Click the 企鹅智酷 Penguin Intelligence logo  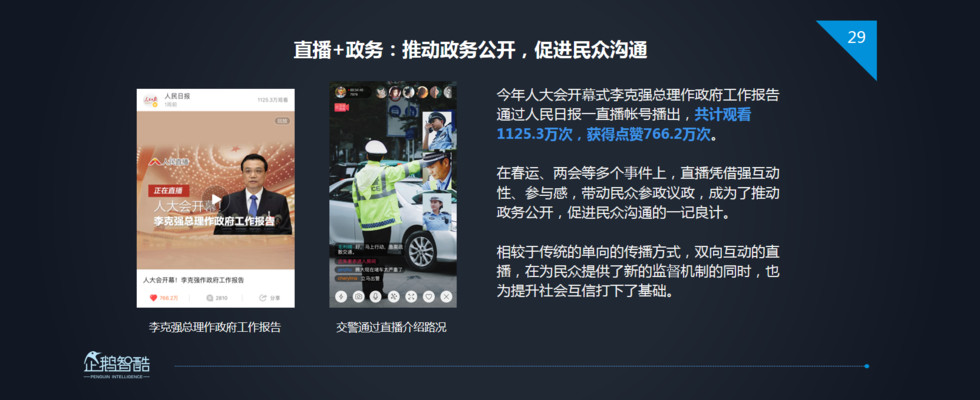pos(117,365)
